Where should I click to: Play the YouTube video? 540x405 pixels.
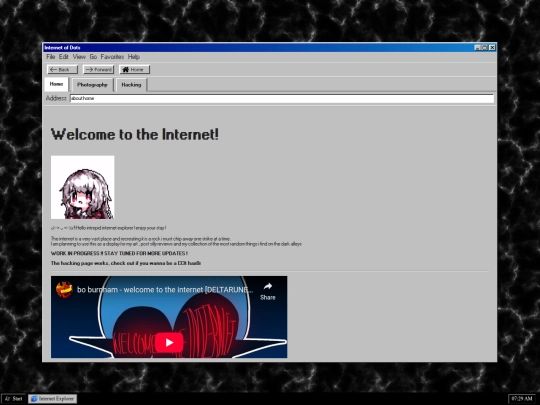tap(169, 342)
